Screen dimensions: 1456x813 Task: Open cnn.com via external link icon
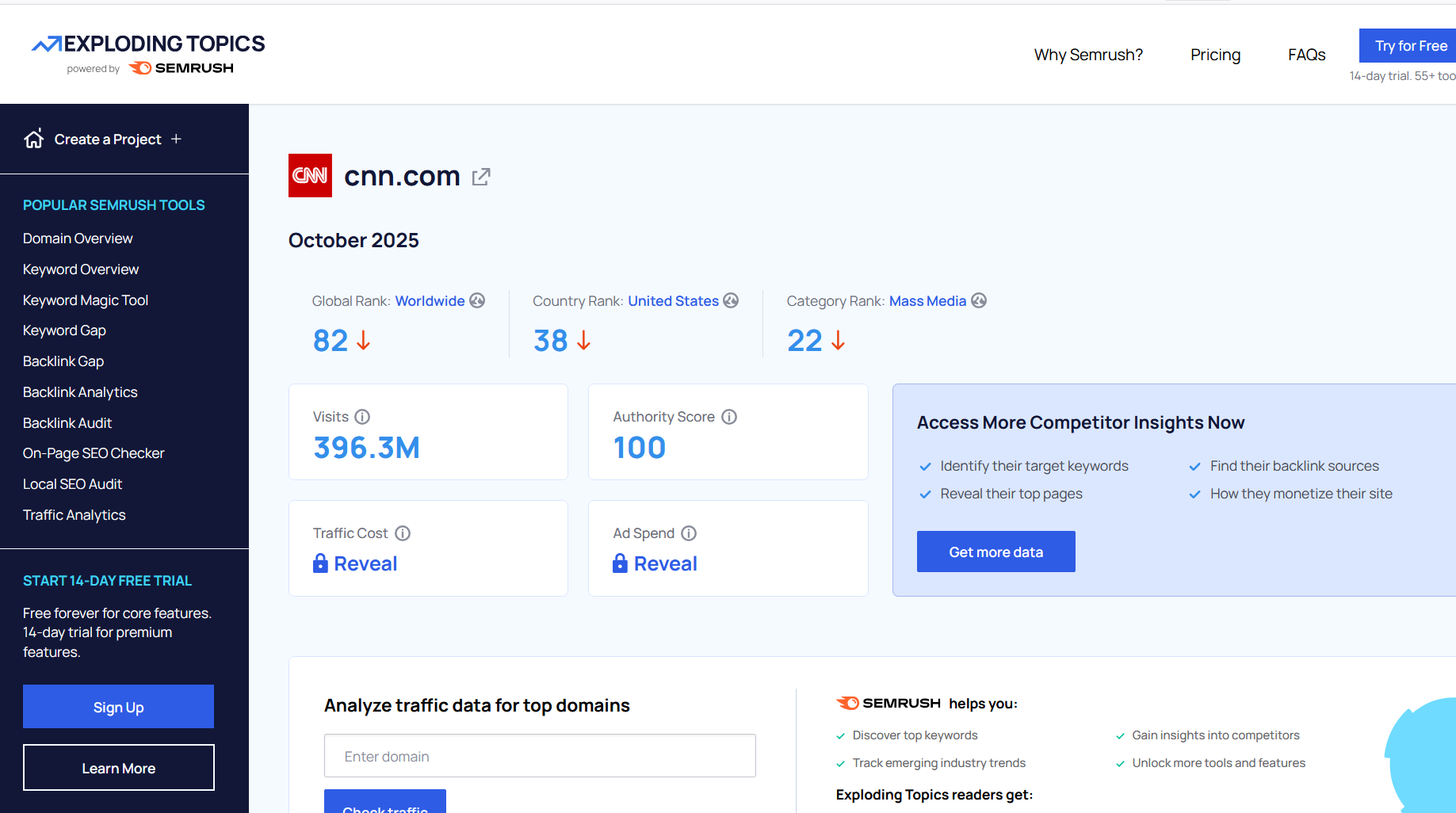click(481, 176)
